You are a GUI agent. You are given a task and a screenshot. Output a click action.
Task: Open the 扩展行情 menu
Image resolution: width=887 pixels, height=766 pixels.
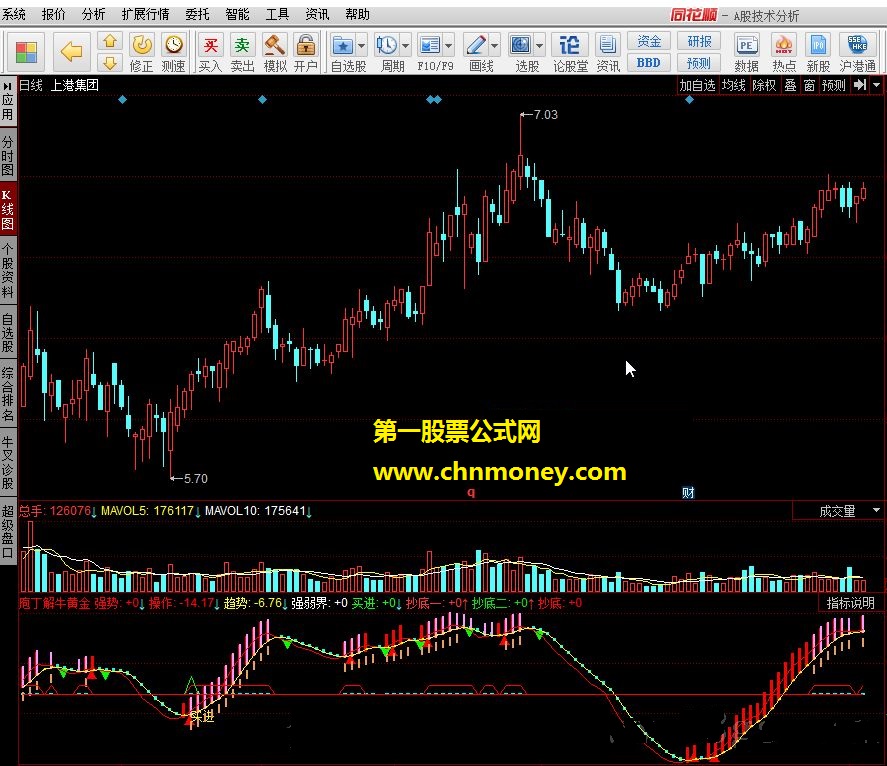[x=145, y=14]
